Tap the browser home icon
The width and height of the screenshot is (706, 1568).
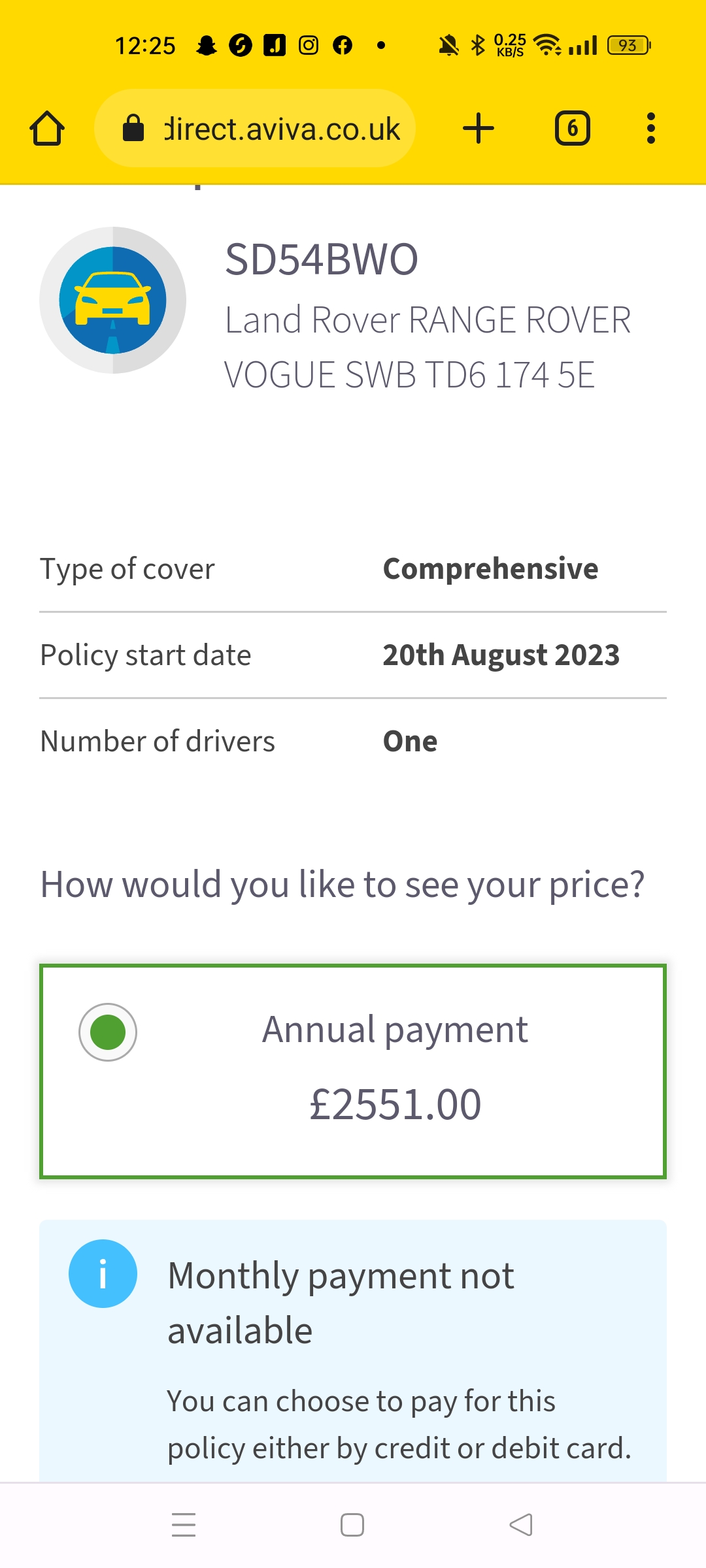tap(47, 128)
